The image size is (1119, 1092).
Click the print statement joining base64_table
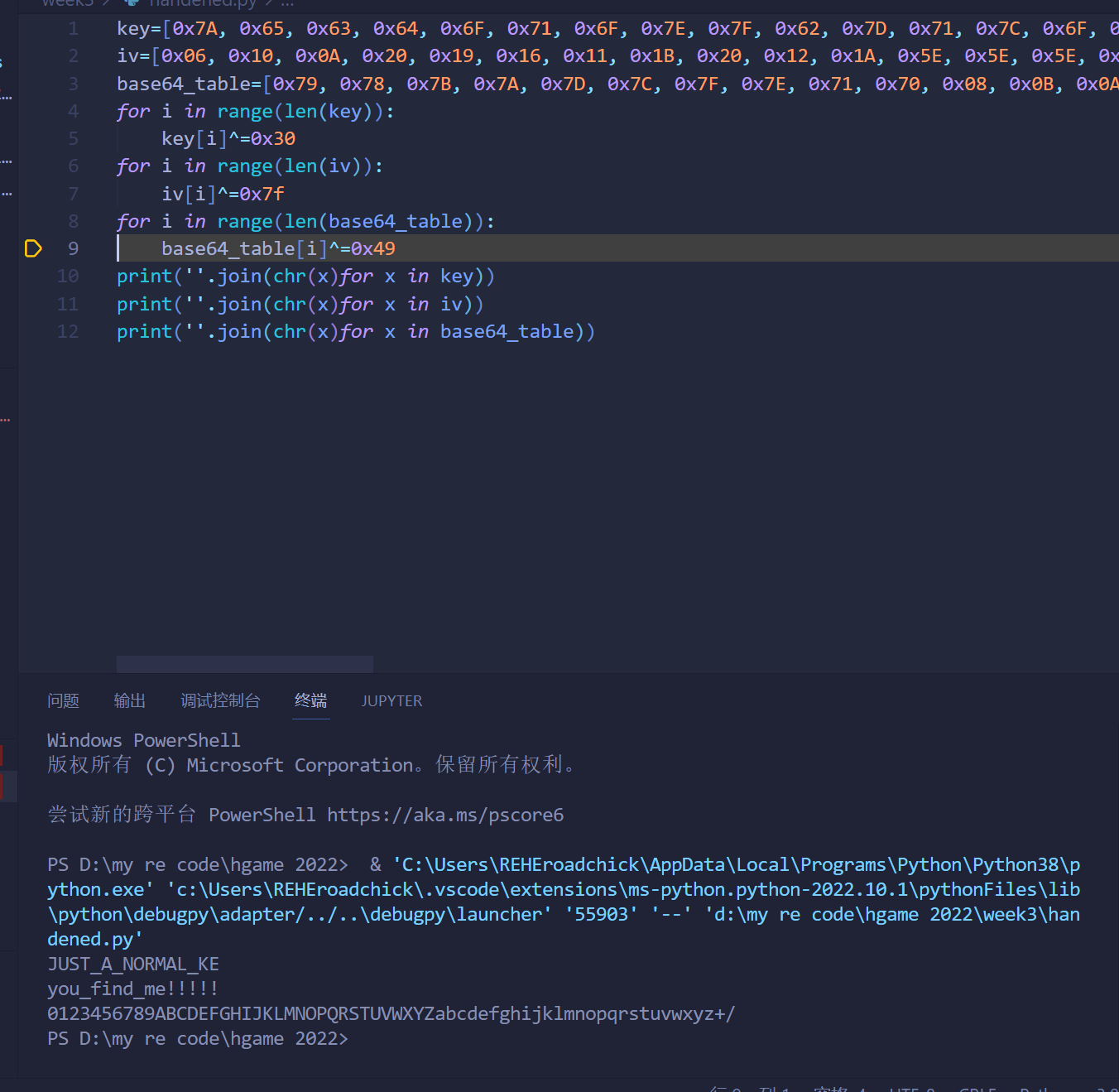[x=355, y=332]
